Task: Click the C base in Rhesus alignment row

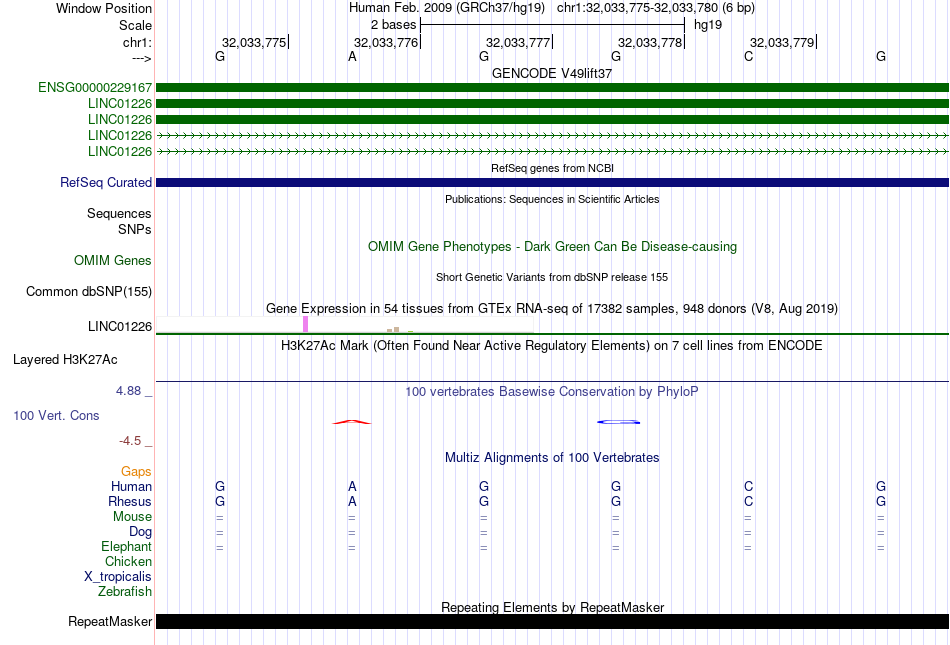Action: pyautogui.click(x=748, y=501)
